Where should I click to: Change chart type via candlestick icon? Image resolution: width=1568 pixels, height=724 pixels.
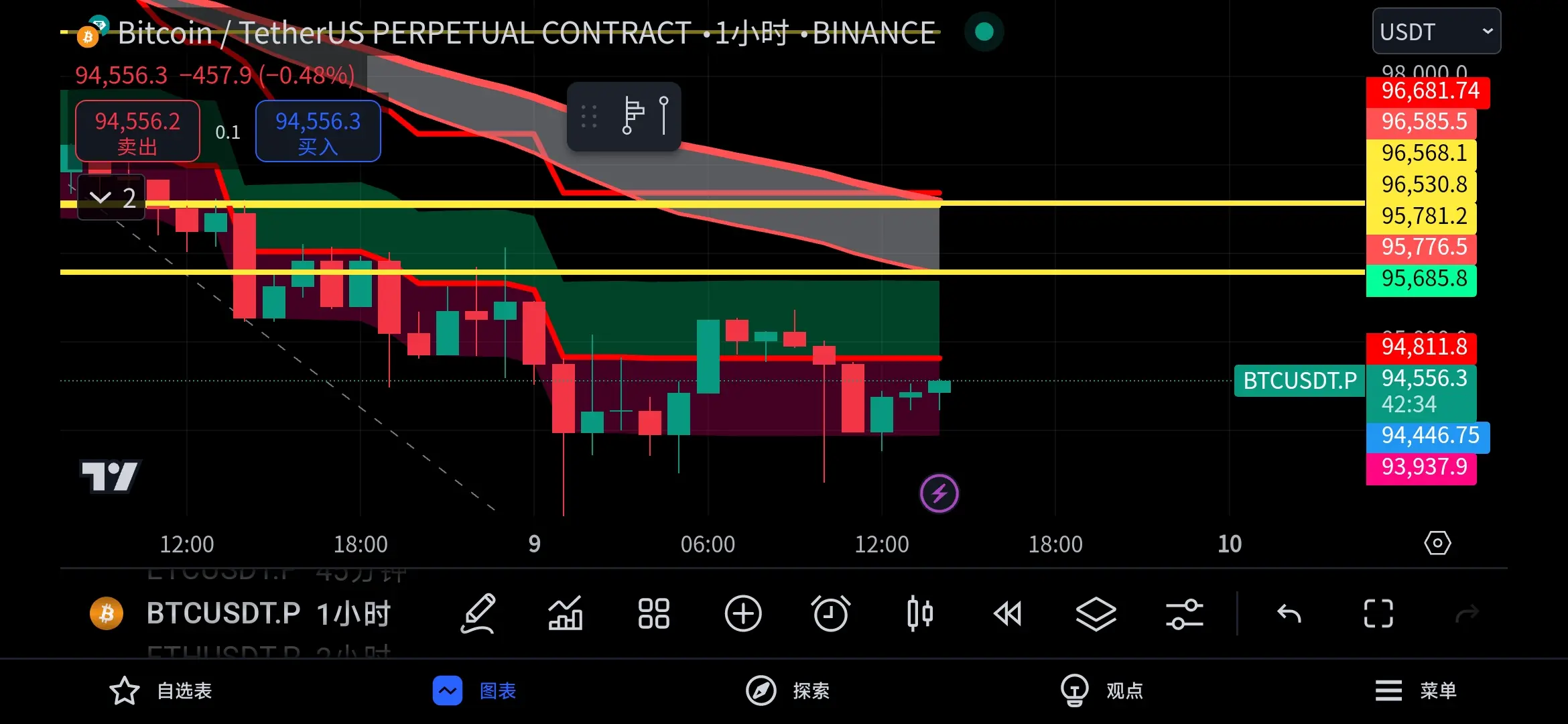coord(919,613)
